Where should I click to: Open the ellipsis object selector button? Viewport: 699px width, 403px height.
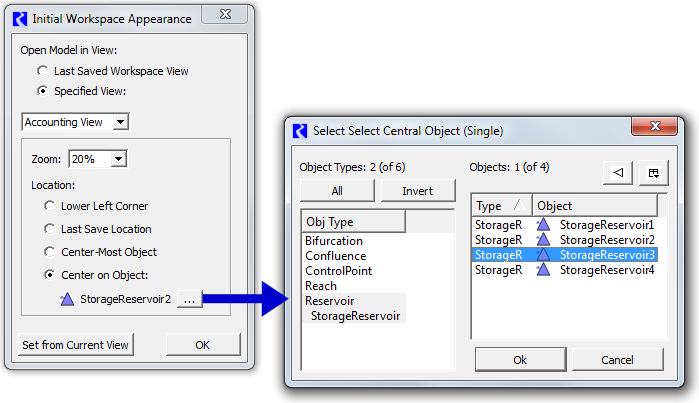point(189,299)
